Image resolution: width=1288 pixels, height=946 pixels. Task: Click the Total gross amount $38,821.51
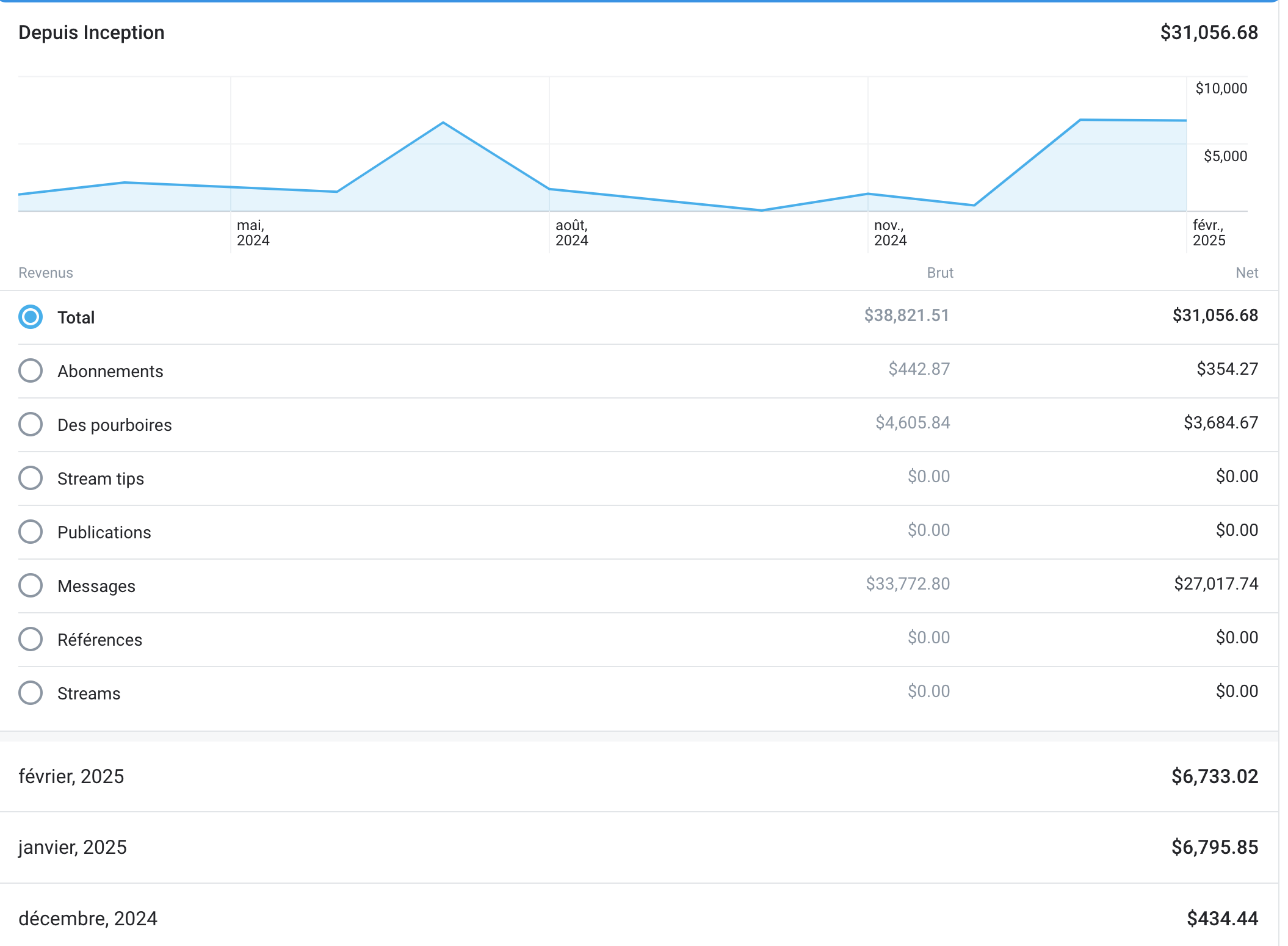pyautogui.click(x=906, y=316)
